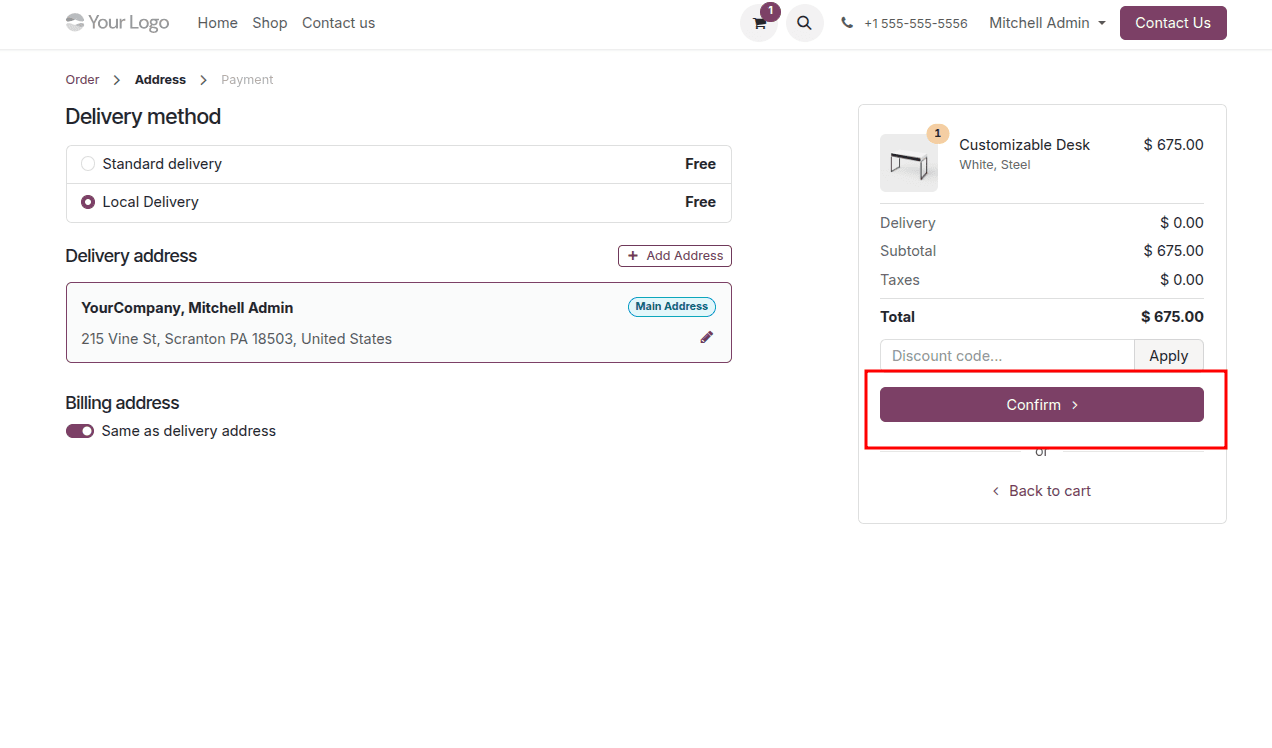
Task: Go back to Order breadcrumb step
Action: pyautogui.click(x=83, y=80)
